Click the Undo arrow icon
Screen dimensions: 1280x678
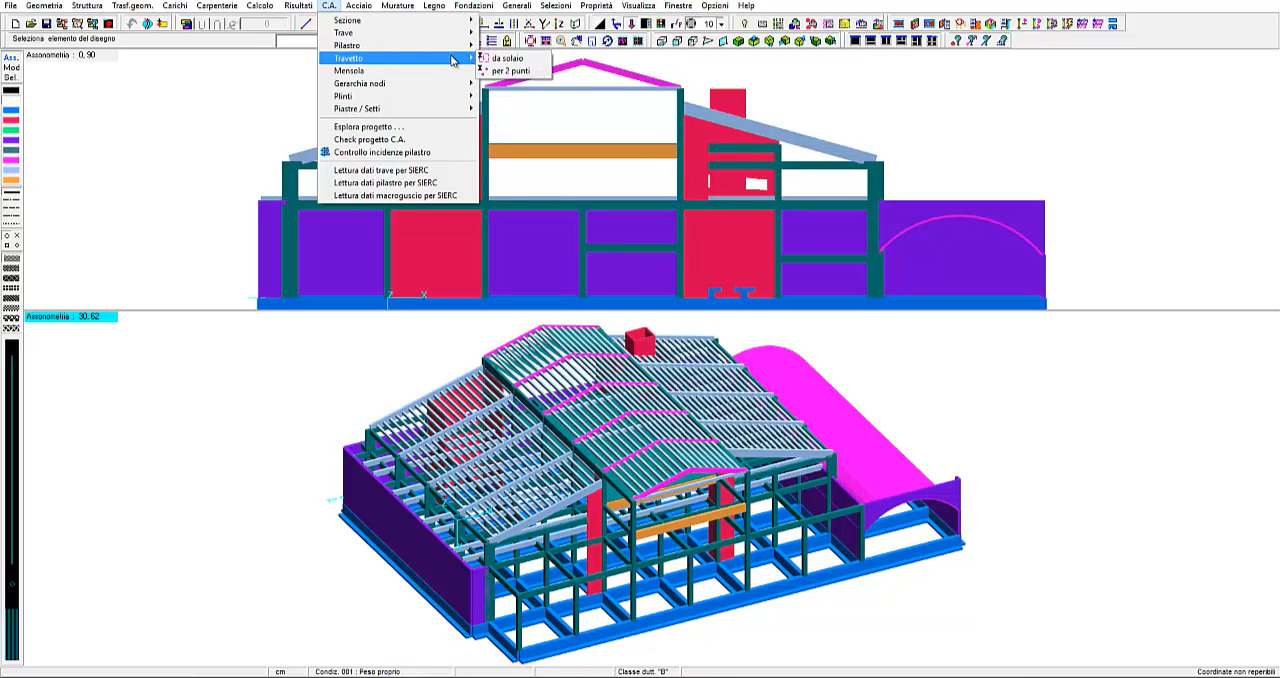point(131,24)
